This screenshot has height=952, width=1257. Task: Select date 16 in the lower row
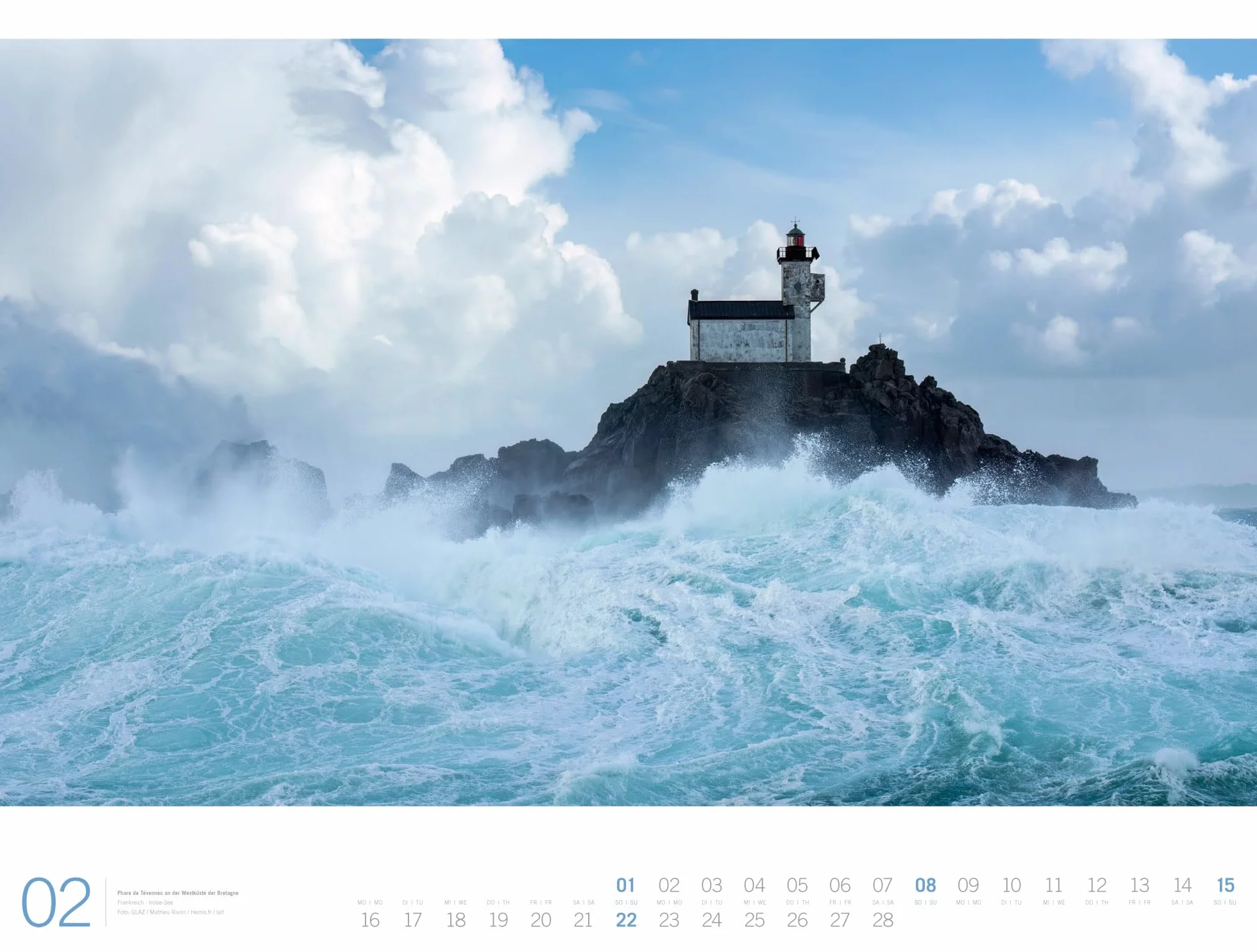point(370,920)
